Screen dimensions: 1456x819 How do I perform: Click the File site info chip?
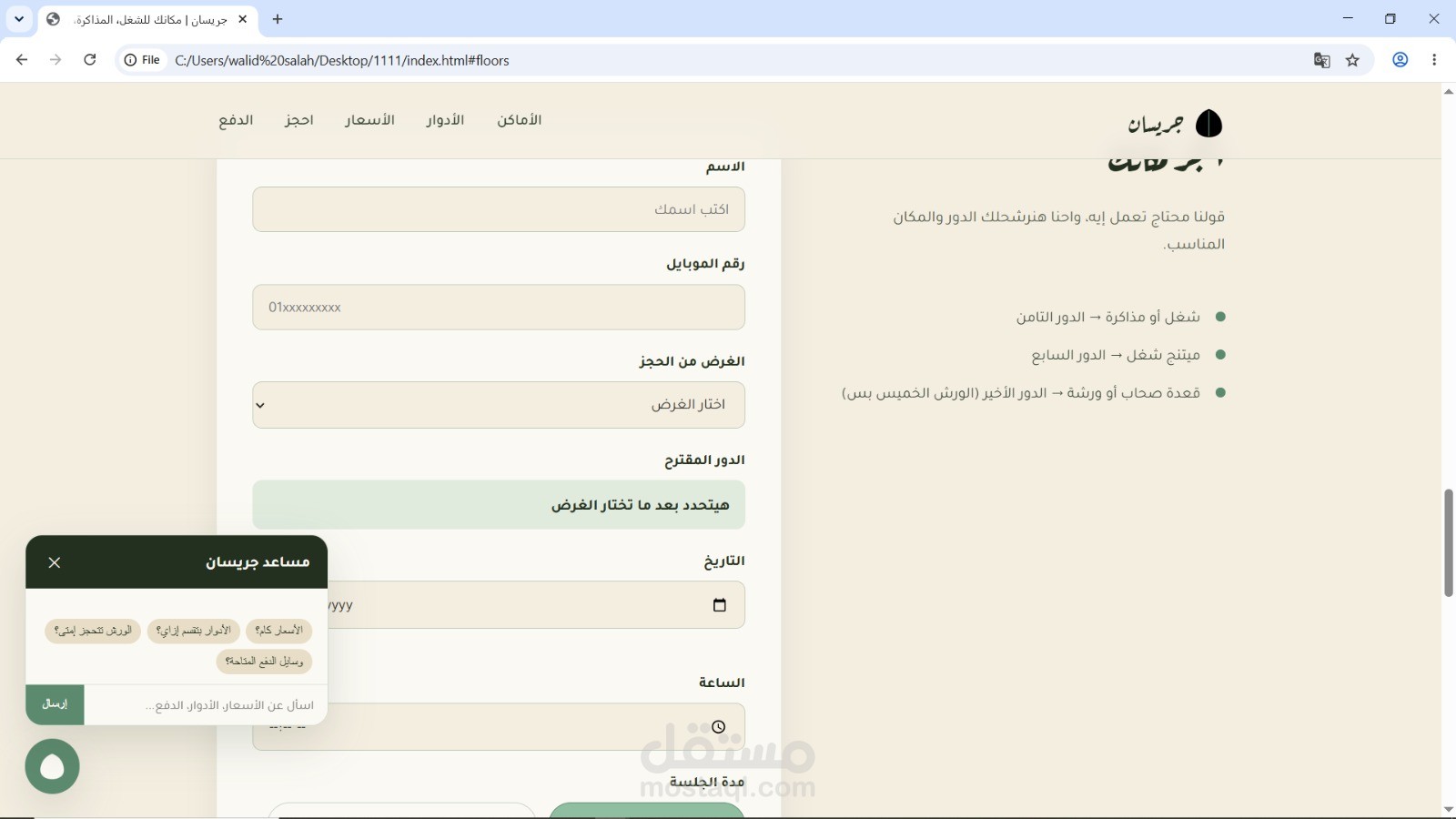[x=143, y=60]
